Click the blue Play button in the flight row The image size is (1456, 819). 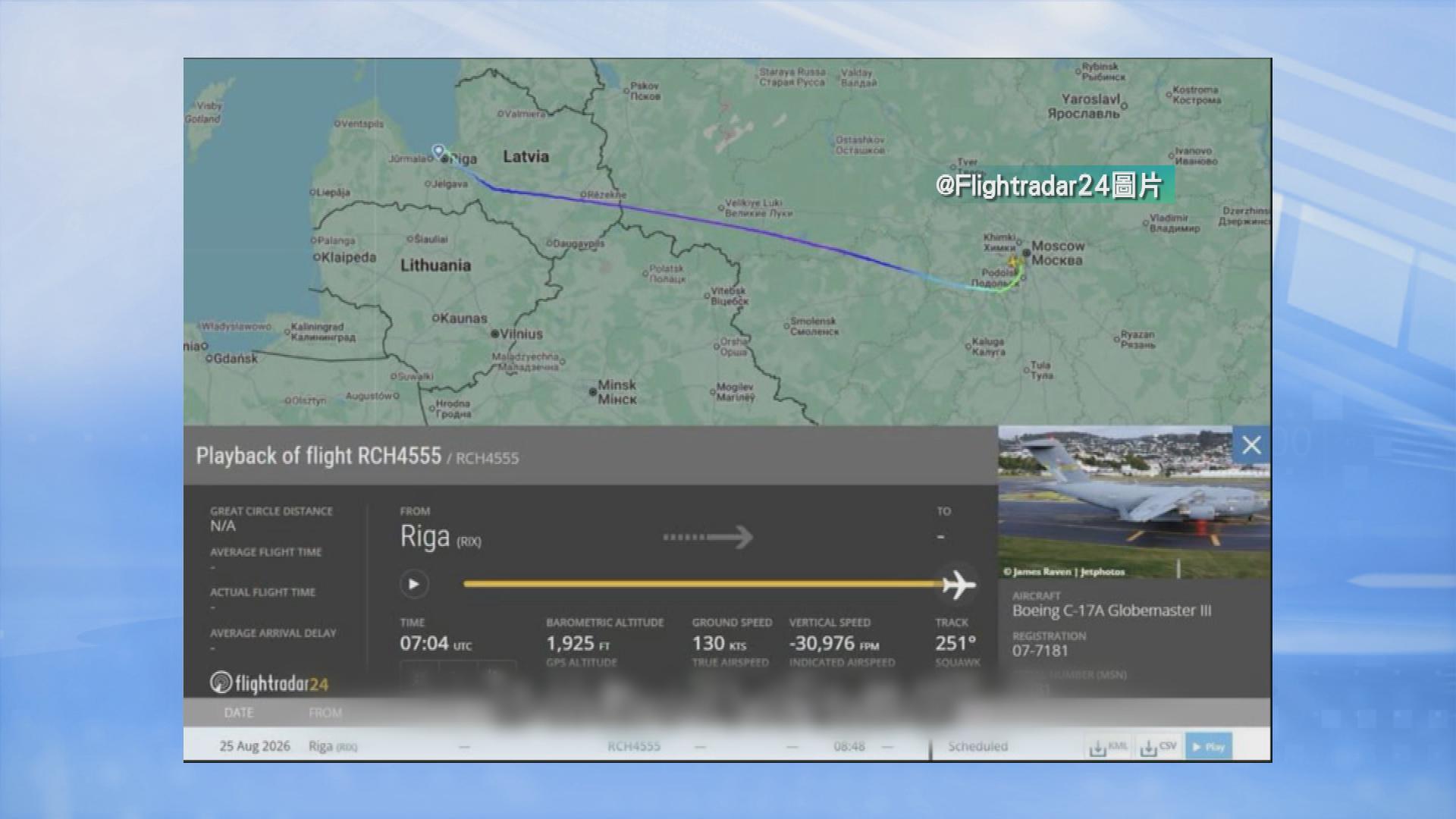[1209, 746]
